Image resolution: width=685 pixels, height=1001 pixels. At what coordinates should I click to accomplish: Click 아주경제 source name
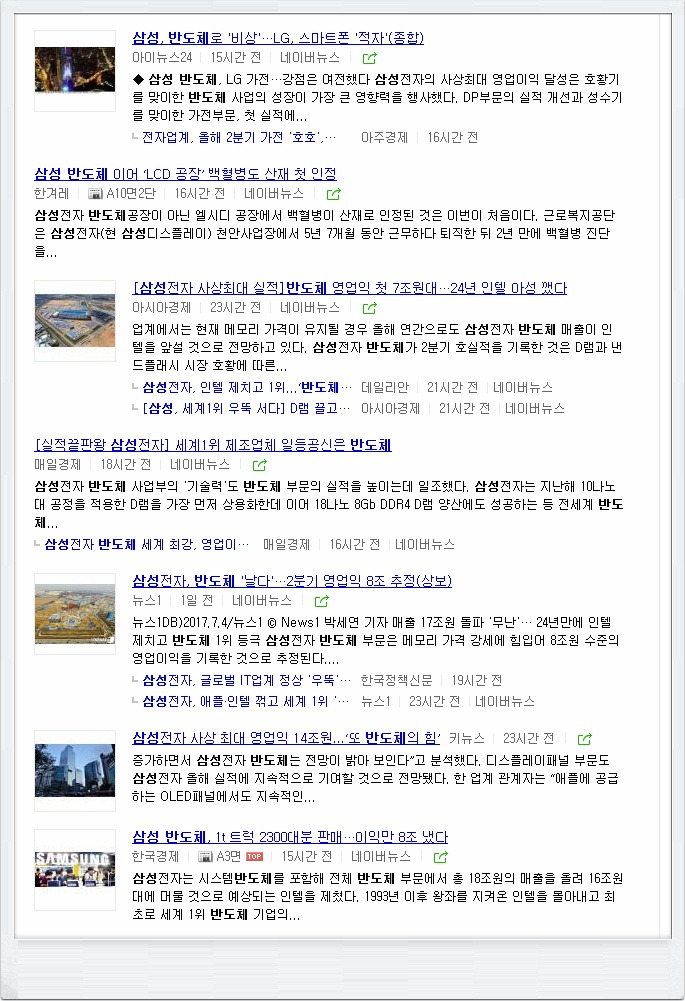click(384, 138)
